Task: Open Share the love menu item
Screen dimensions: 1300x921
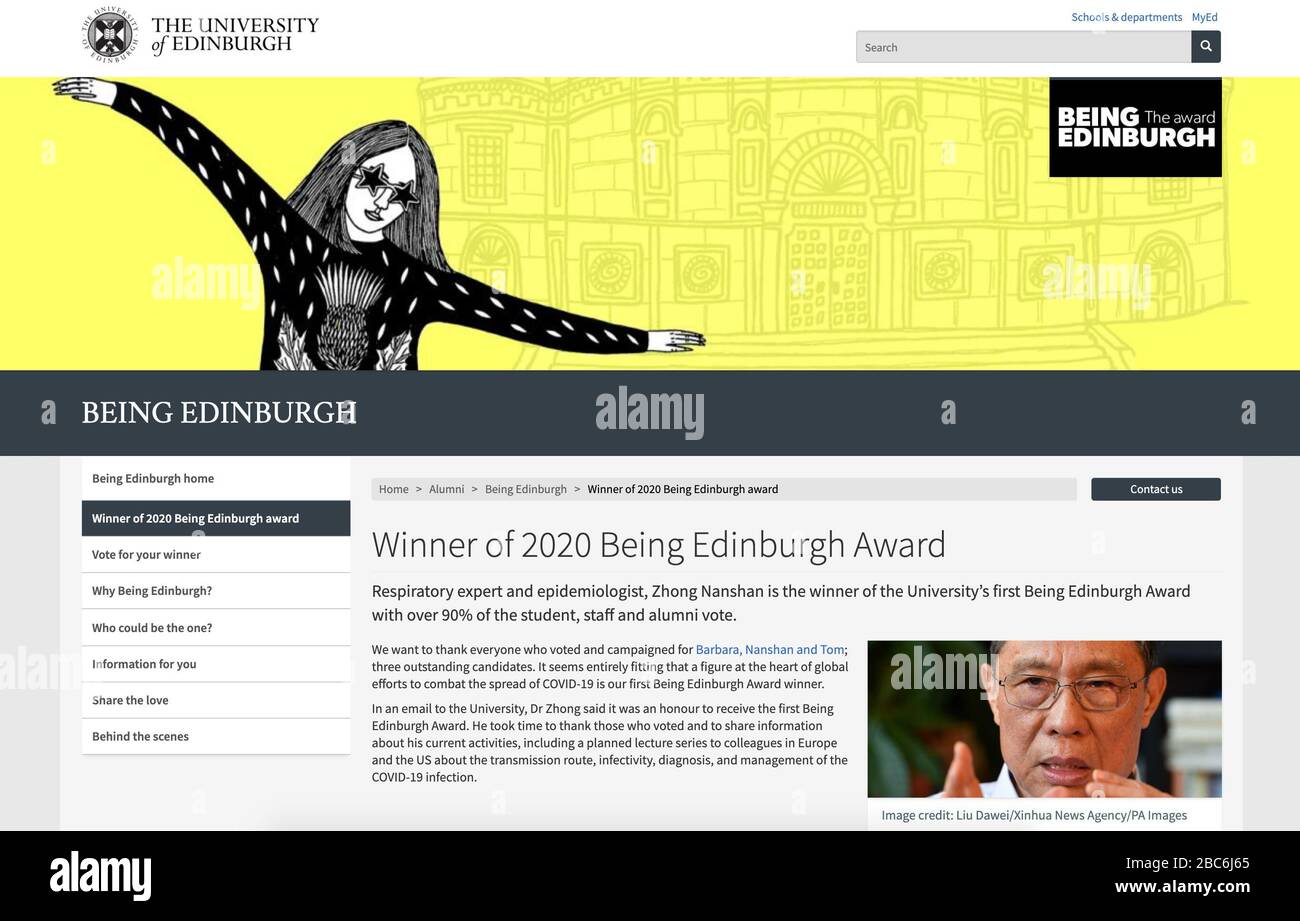Action: point(216,700)
